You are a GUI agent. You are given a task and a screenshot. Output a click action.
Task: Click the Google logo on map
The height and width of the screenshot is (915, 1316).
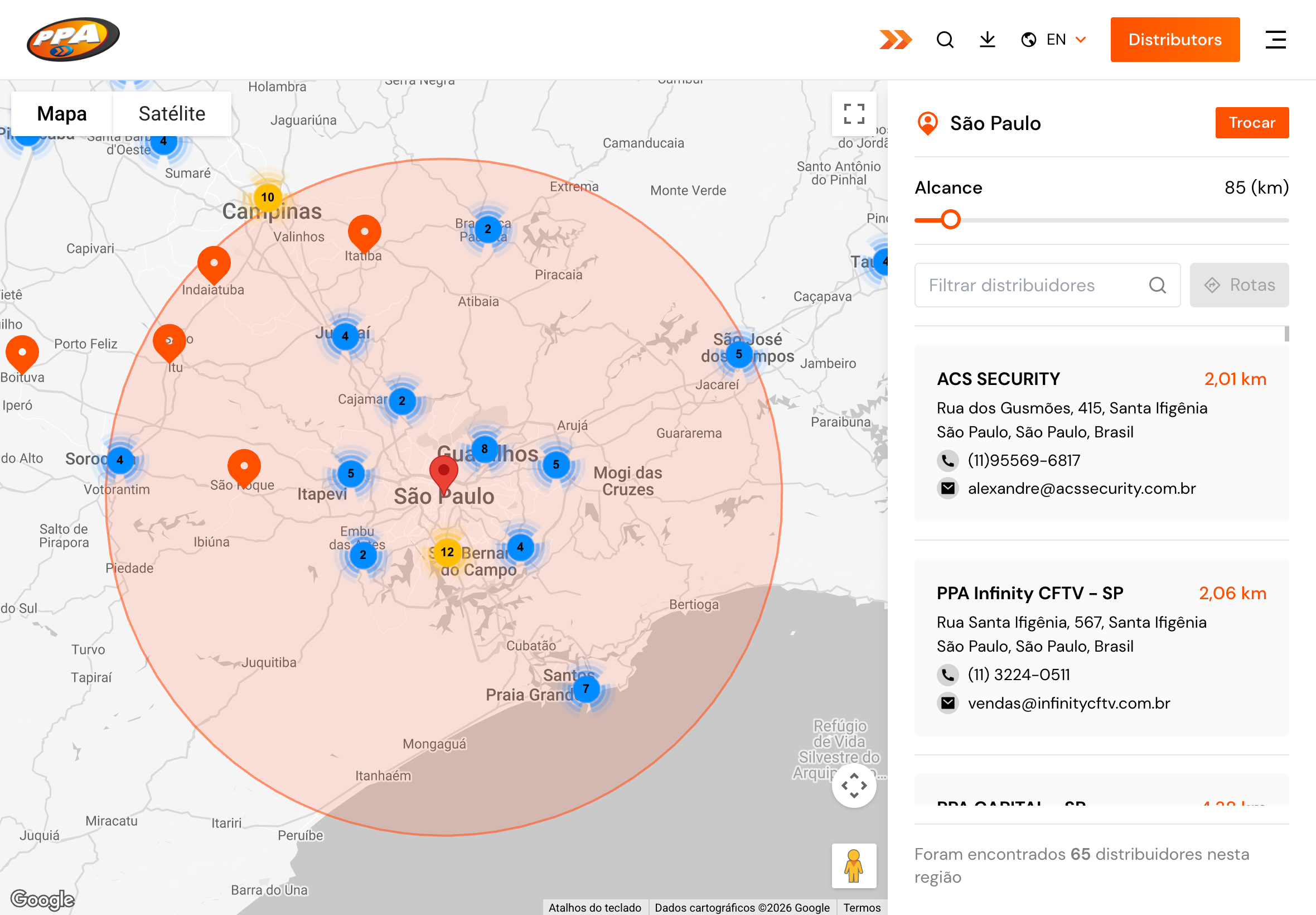tap(43, 899)
